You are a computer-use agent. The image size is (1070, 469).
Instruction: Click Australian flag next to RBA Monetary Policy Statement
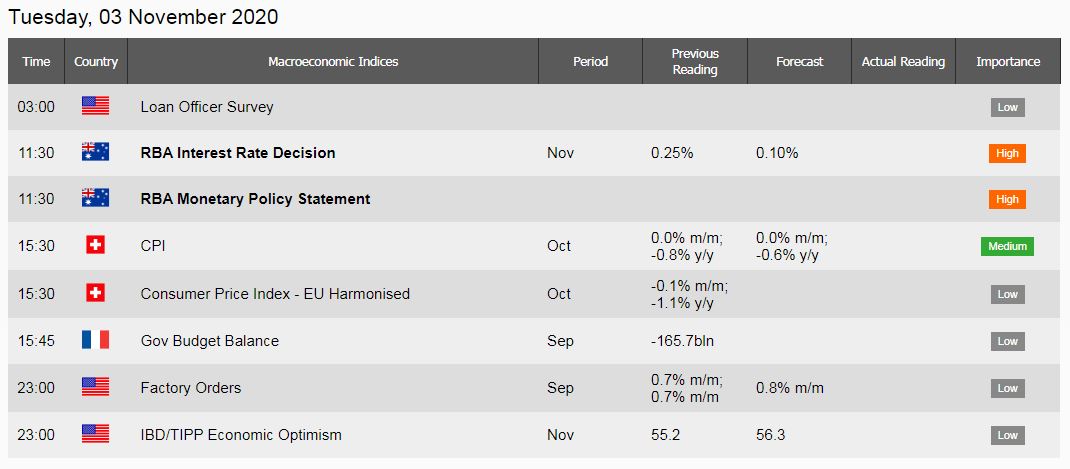[96, 198]
